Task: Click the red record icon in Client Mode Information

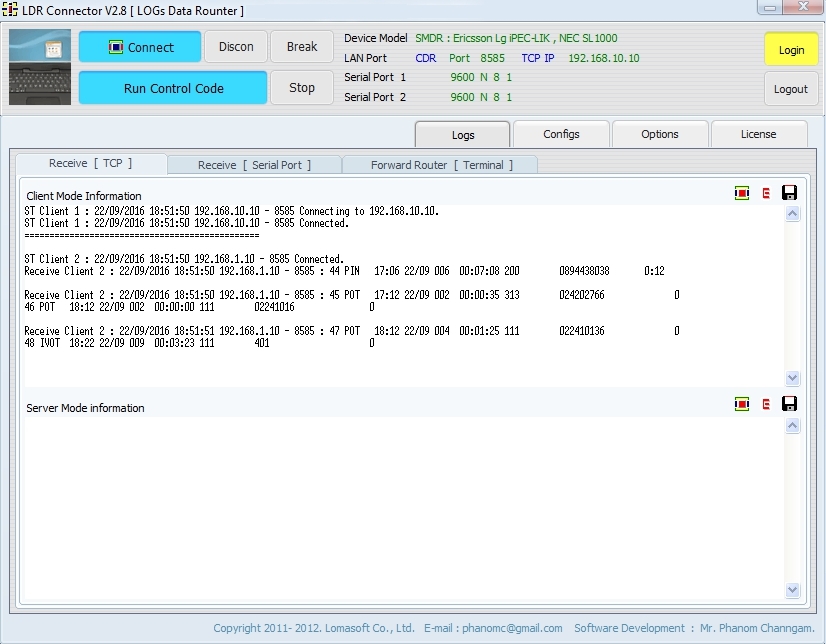Action: 741,193
